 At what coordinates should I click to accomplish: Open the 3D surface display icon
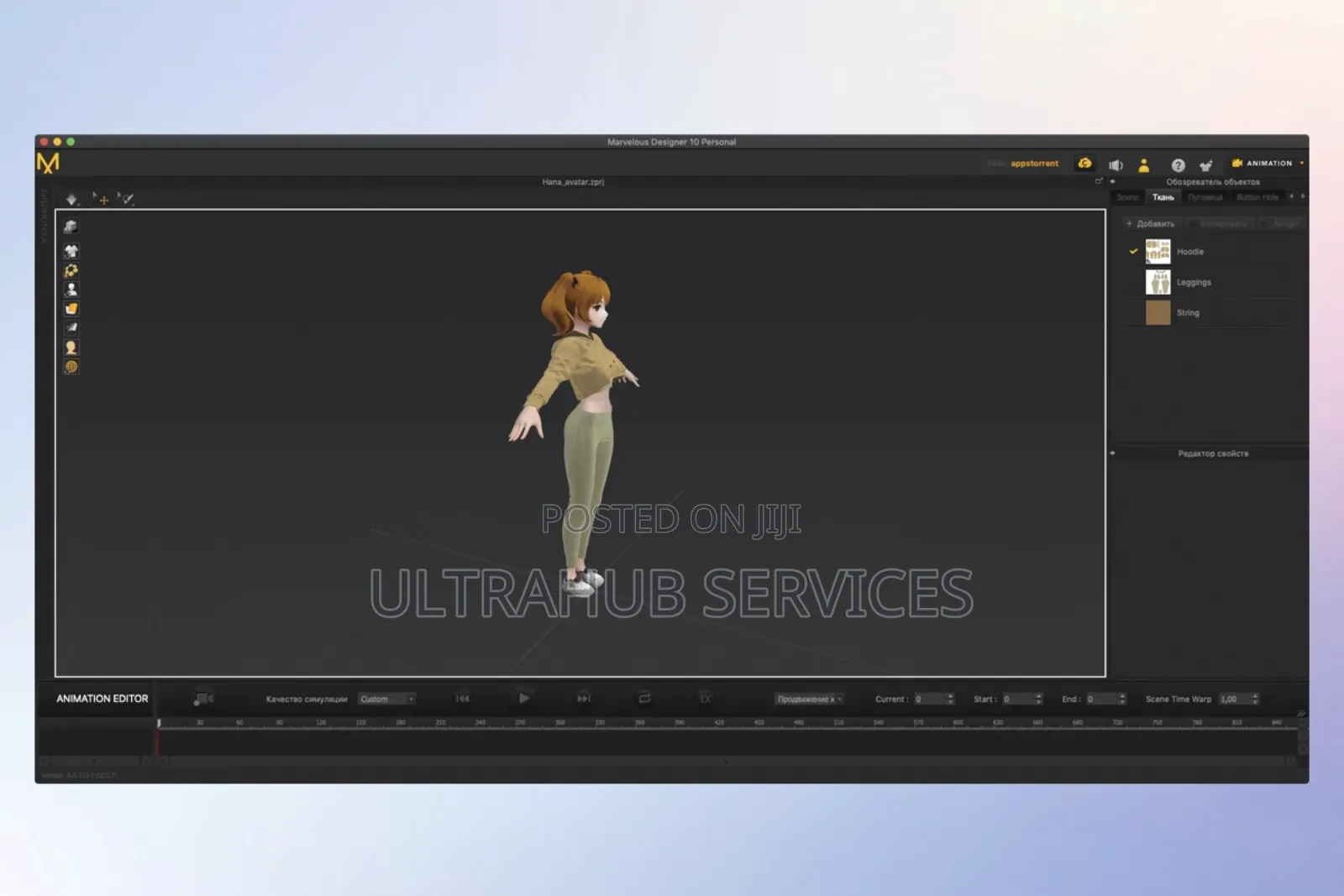click(x=71, y=226)
